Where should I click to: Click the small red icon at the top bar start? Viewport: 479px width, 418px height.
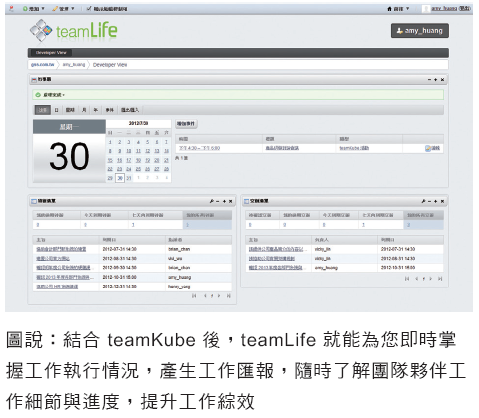click(11, 9)
